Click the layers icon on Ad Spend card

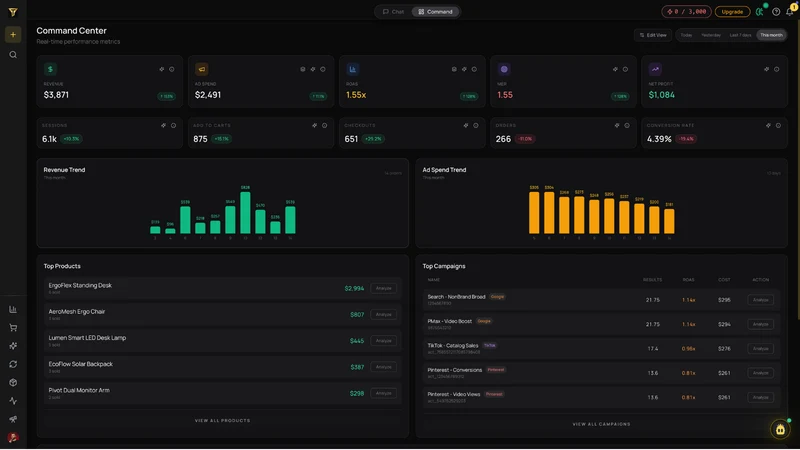303,69
